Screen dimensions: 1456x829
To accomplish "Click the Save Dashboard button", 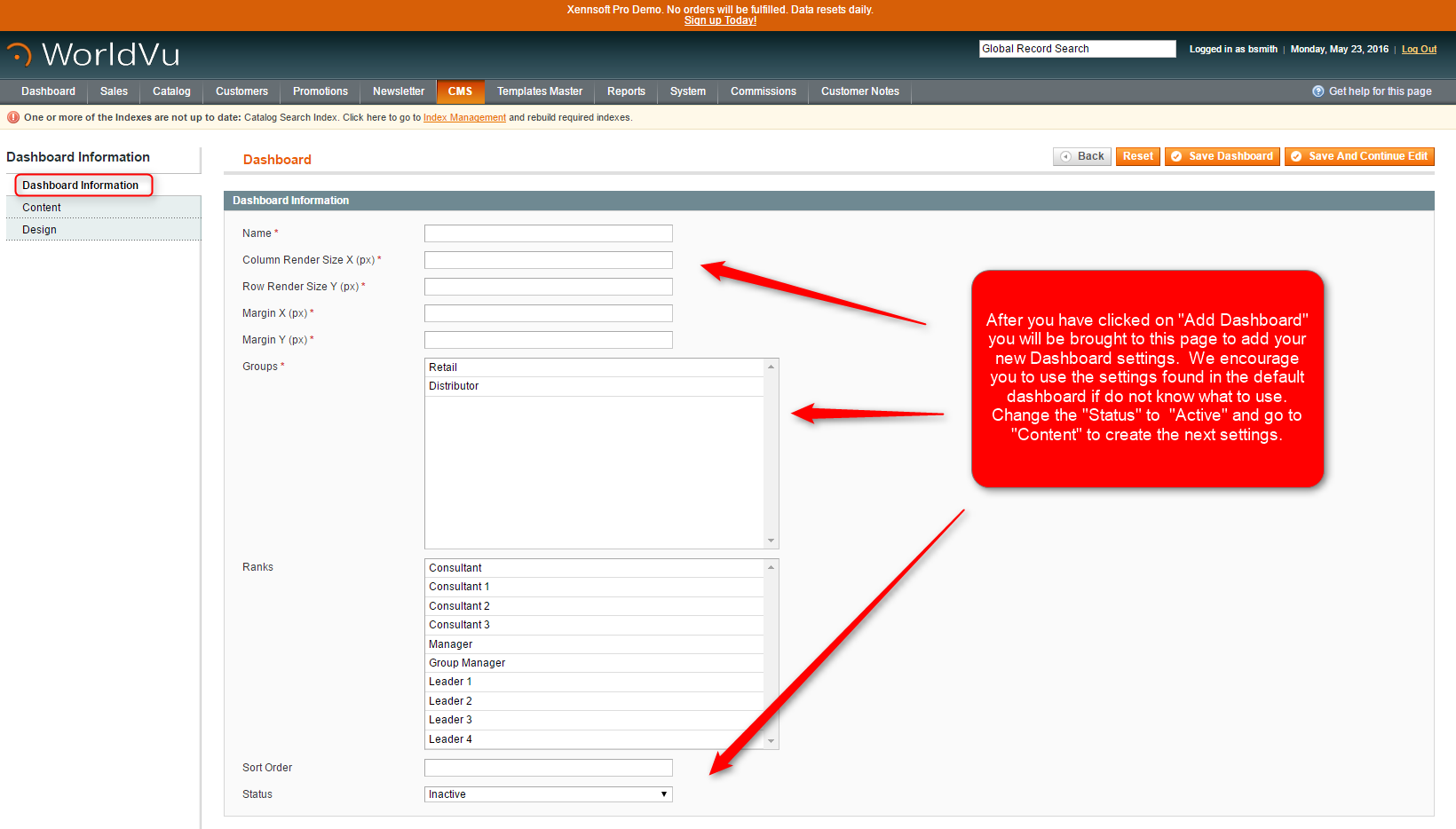I will (x=1222, y=156).
